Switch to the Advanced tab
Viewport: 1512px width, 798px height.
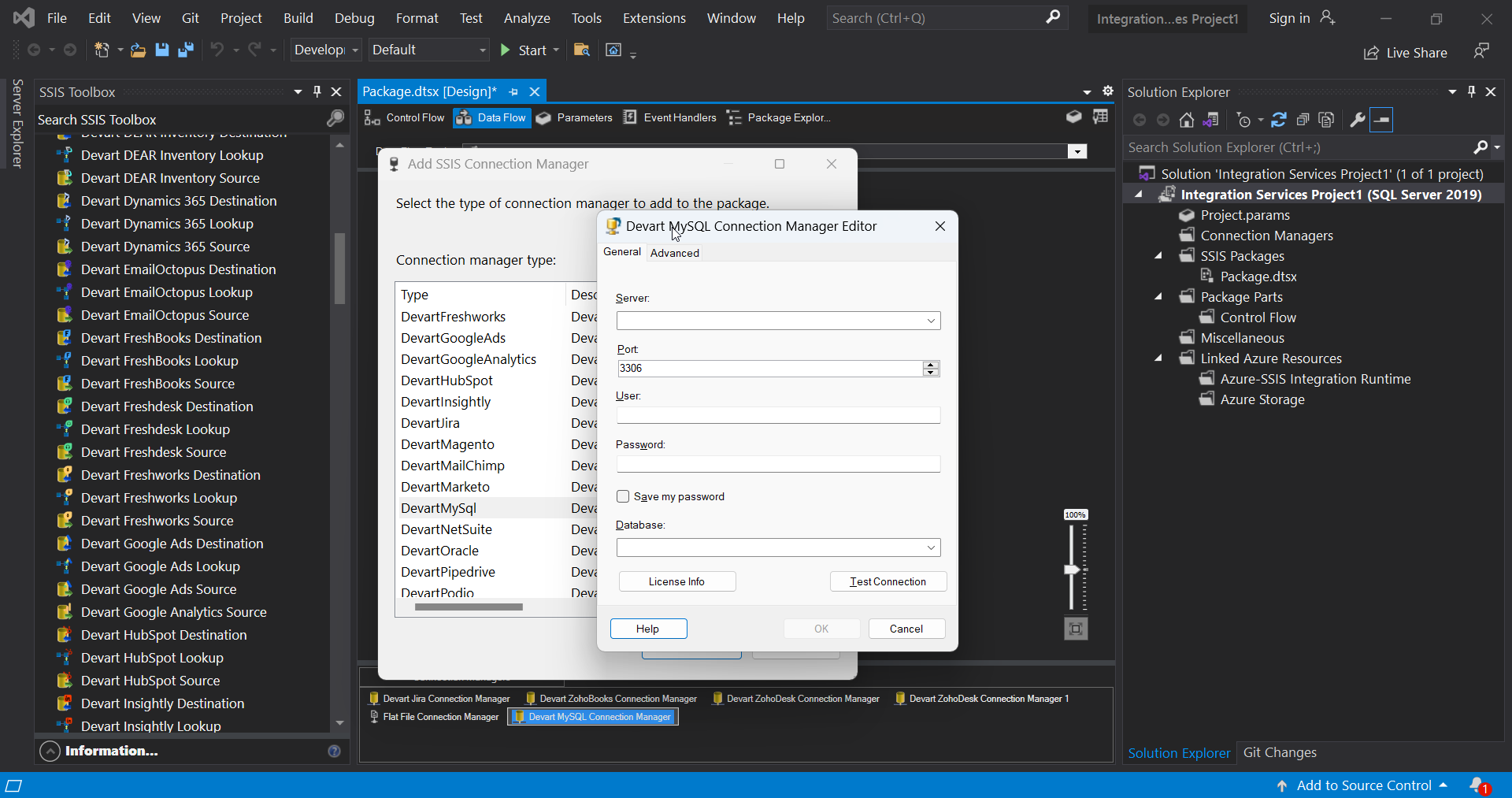pos(675,253)
